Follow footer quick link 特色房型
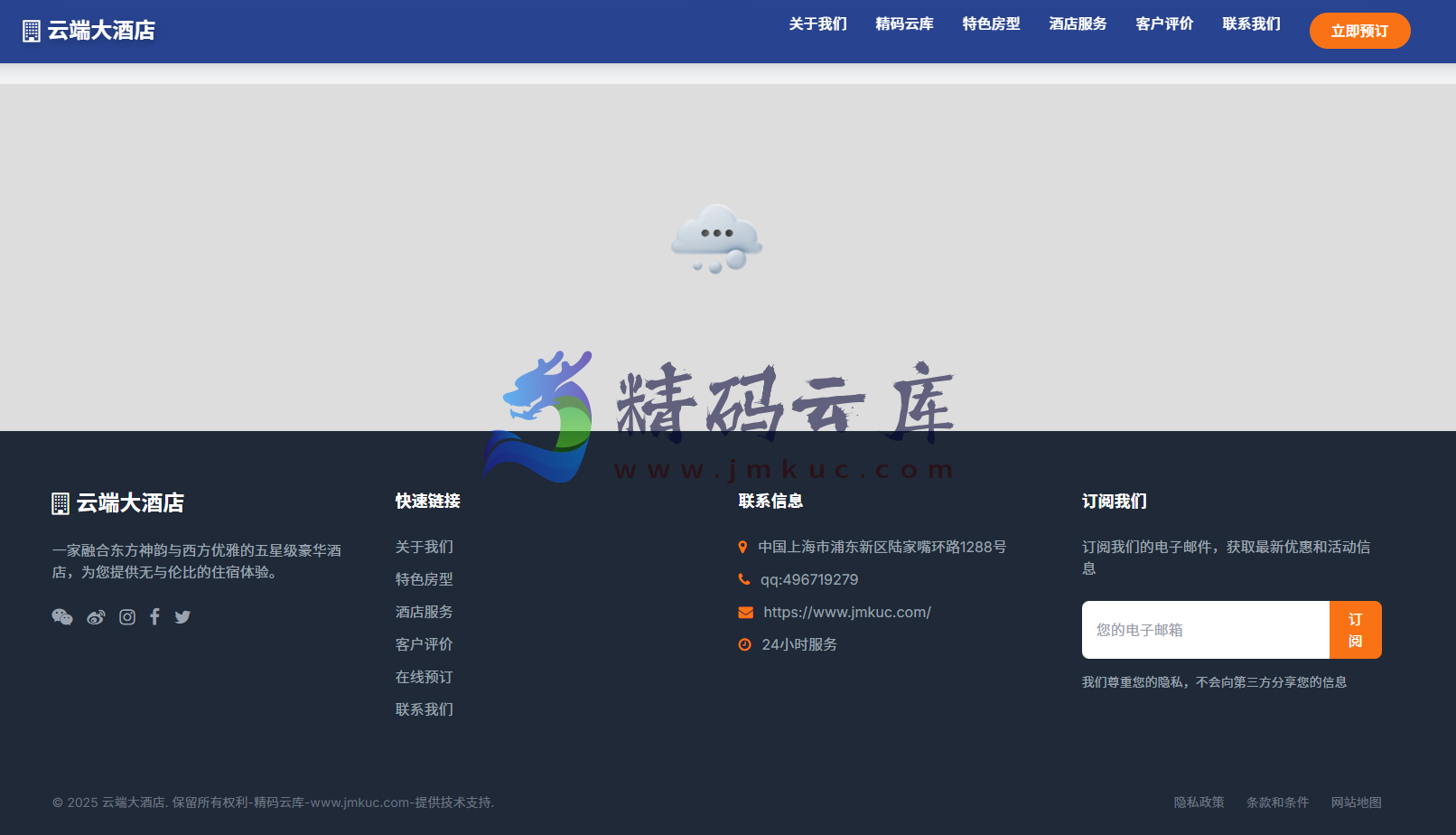1456x835 pixels. click(425, 579)
